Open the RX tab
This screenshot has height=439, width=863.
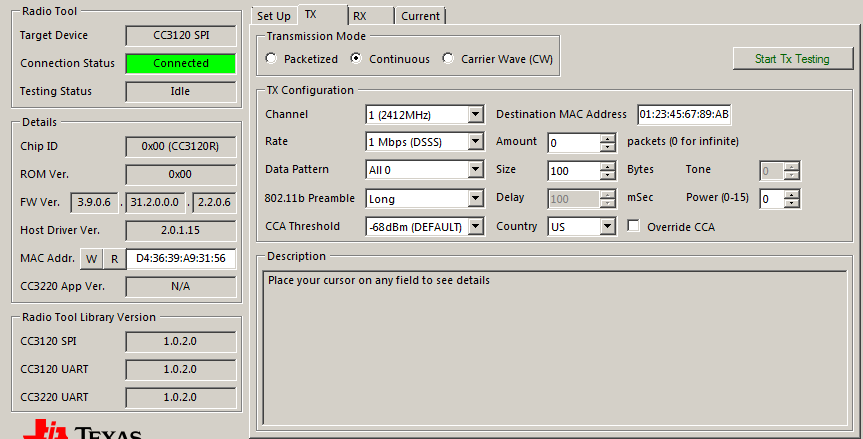[x=371, y=16]
